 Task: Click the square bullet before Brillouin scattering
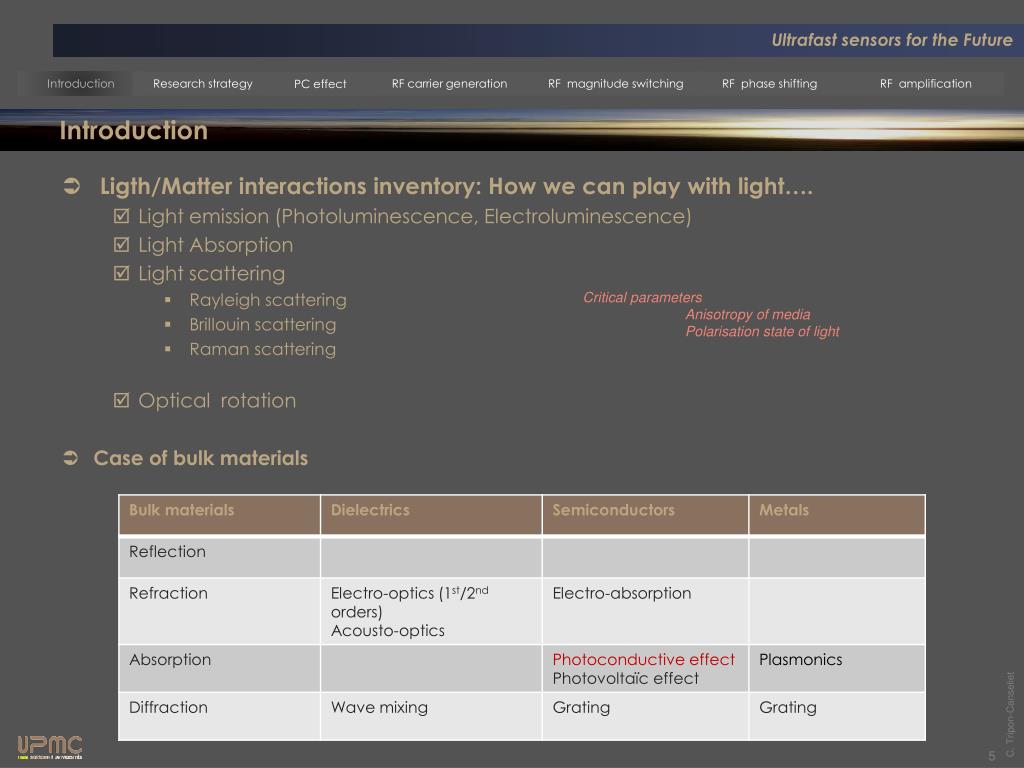point(168,325)
